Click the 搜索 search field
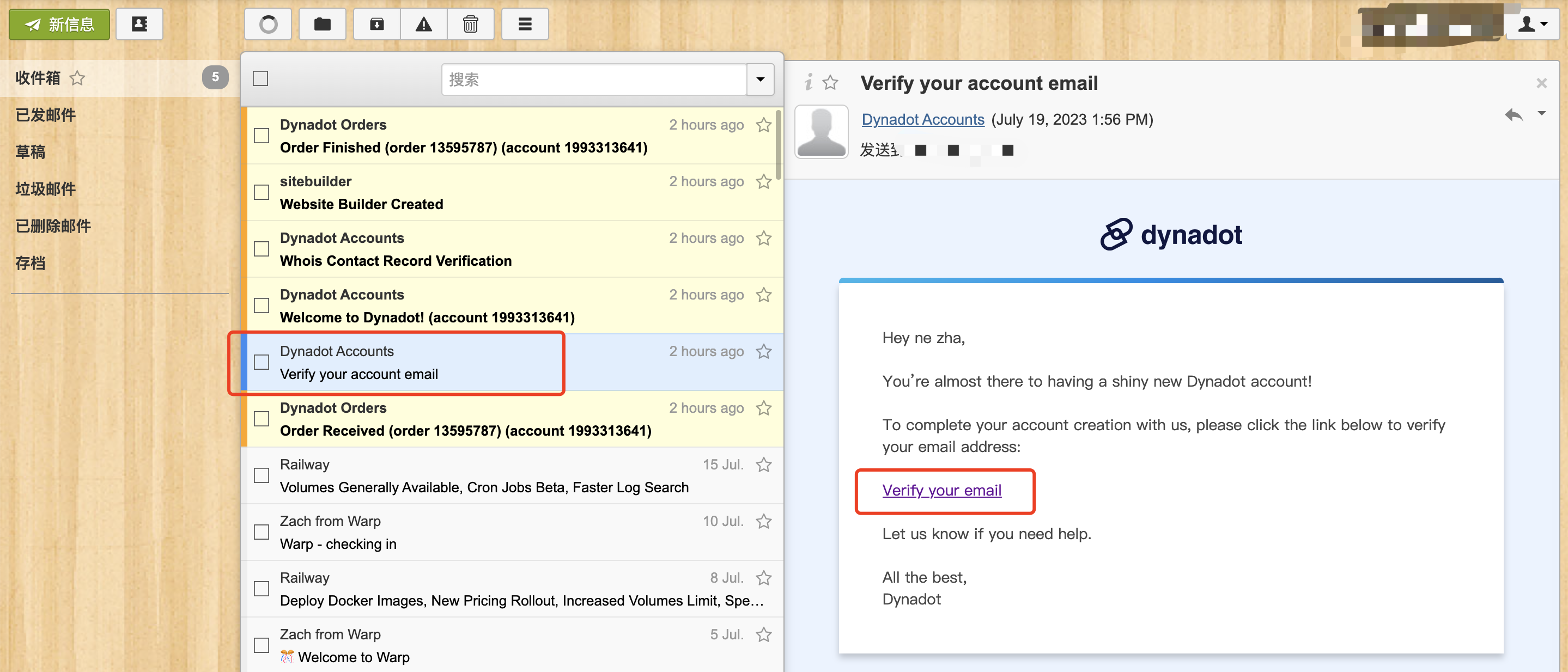The image size is (1568, 672). (x=594, y=79)
